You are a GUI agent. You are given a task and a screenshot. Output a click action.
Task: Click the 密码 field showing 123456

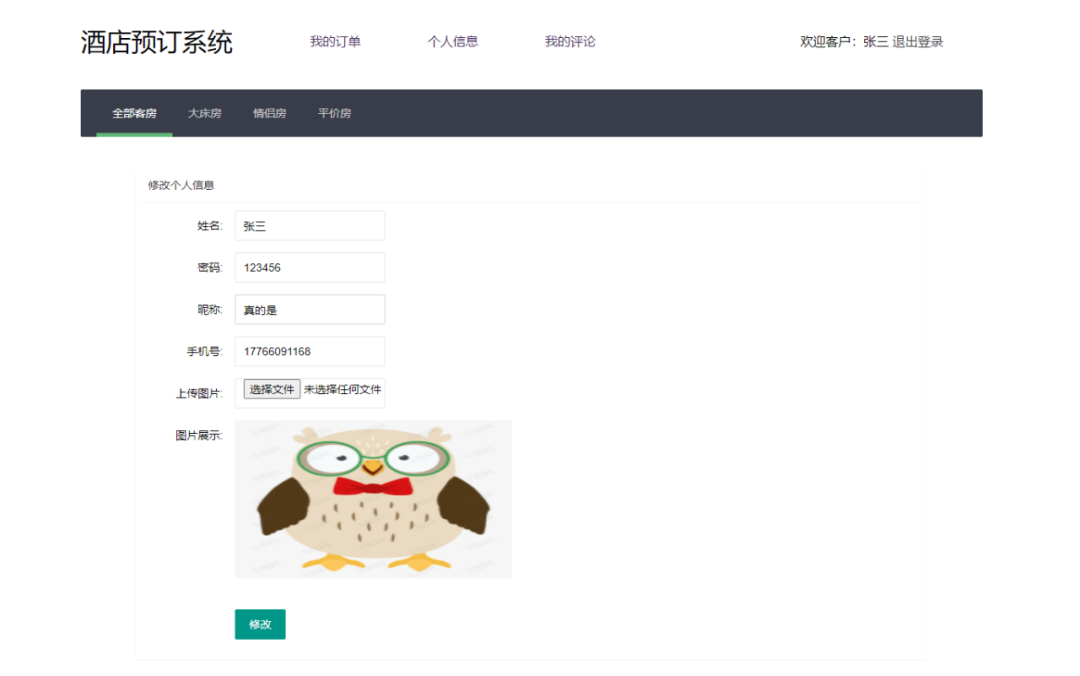(x=310, y=267)
